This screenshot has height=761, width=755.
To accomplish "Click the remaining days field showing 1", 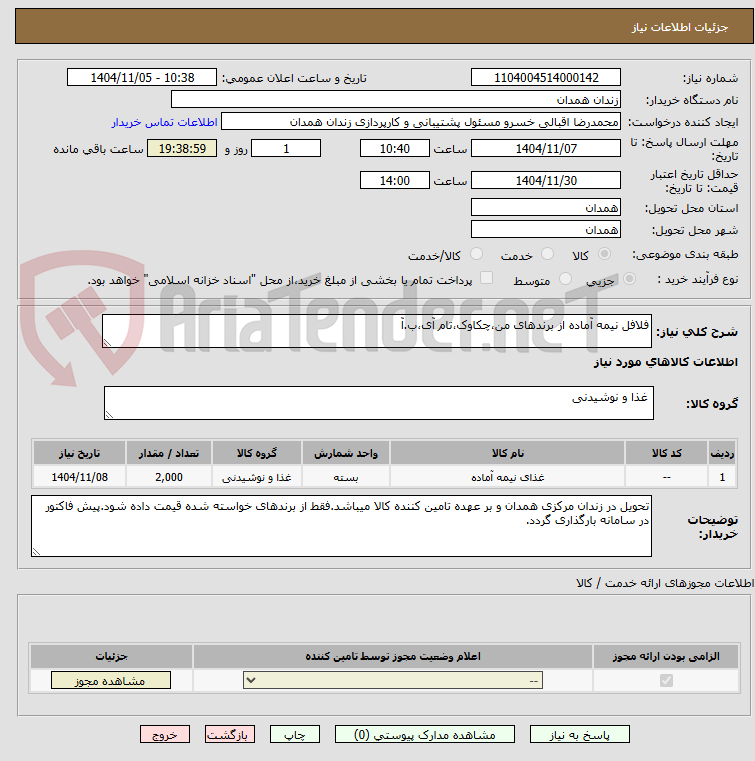I will [x=286, y=149].
